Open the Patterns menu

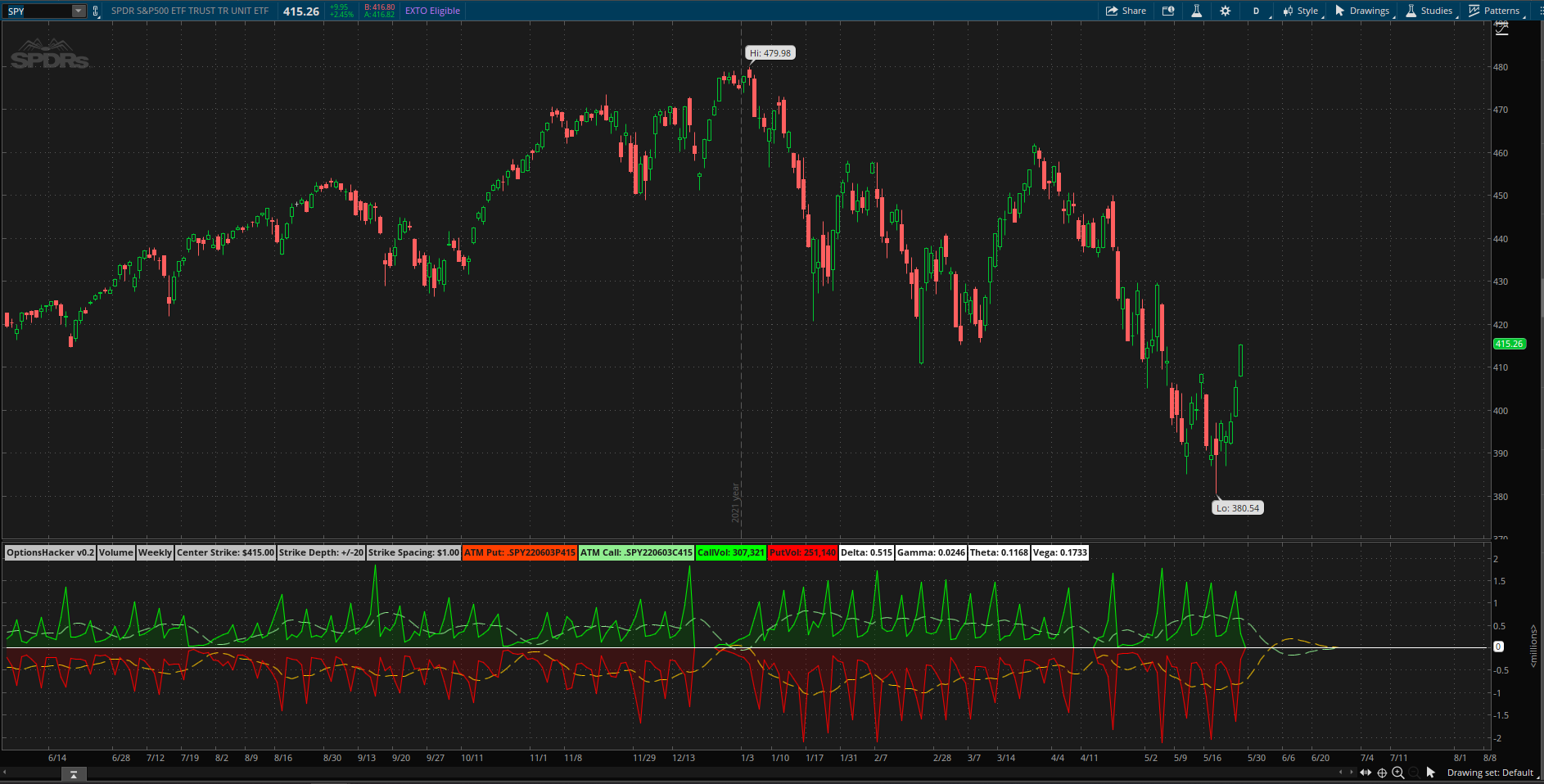tap(1494, 11)
